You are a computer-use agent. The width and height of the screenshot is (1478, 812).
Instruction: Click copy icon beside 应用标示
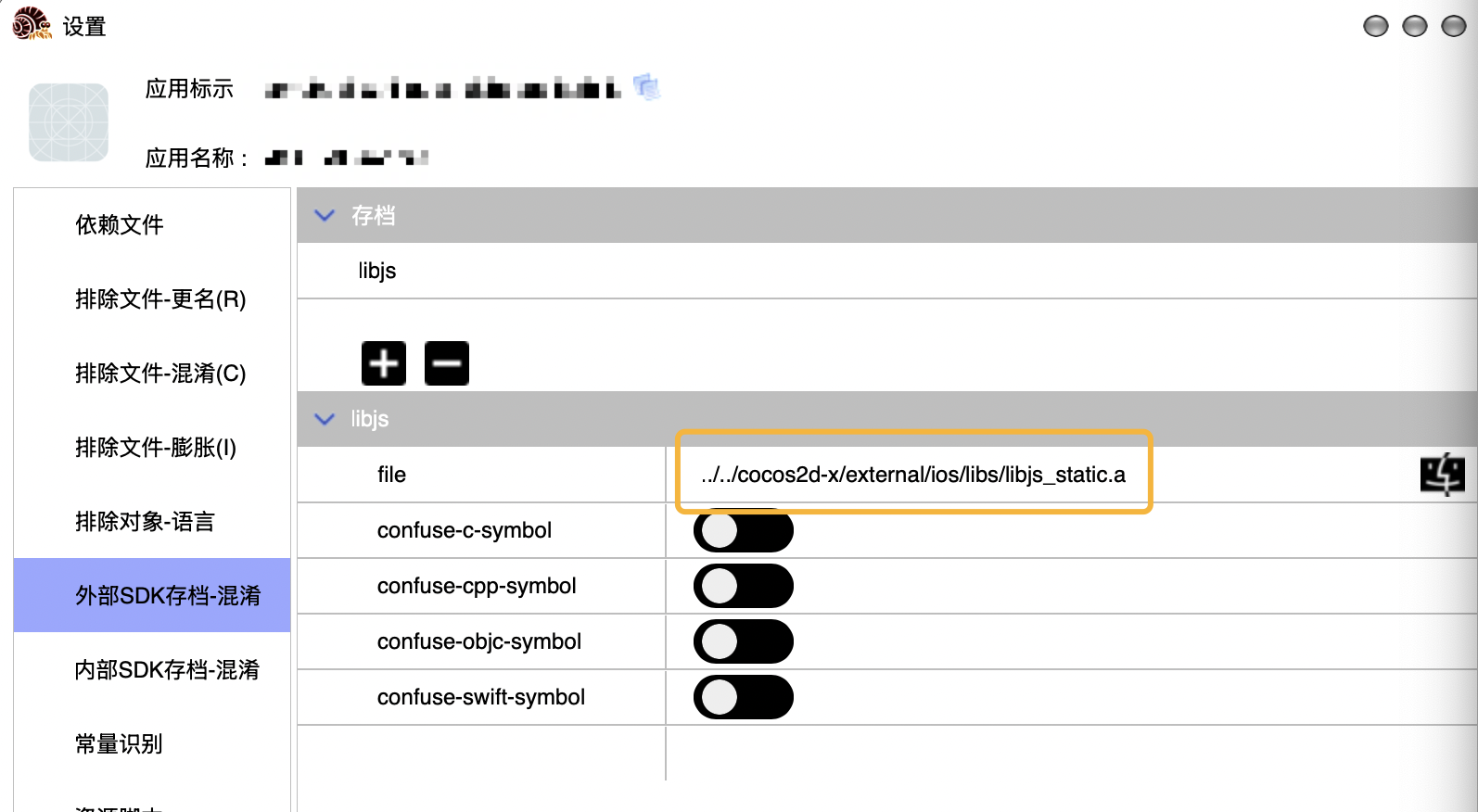(646, 87)
